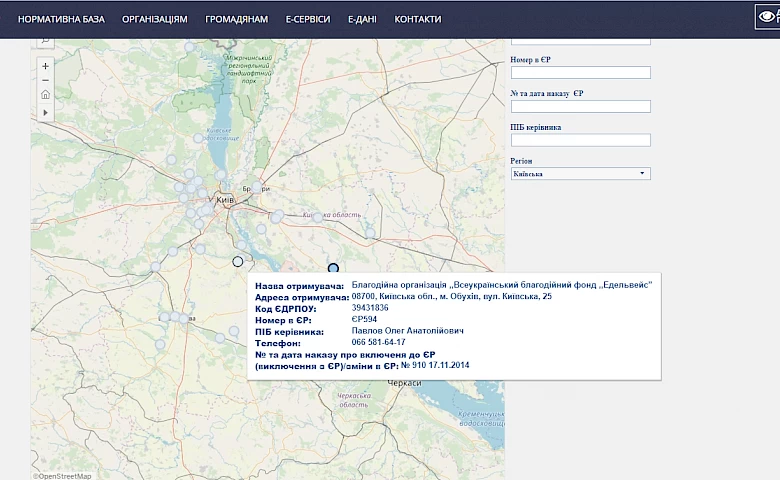Focus the ПІБ керівника input field

coord(581,140)
